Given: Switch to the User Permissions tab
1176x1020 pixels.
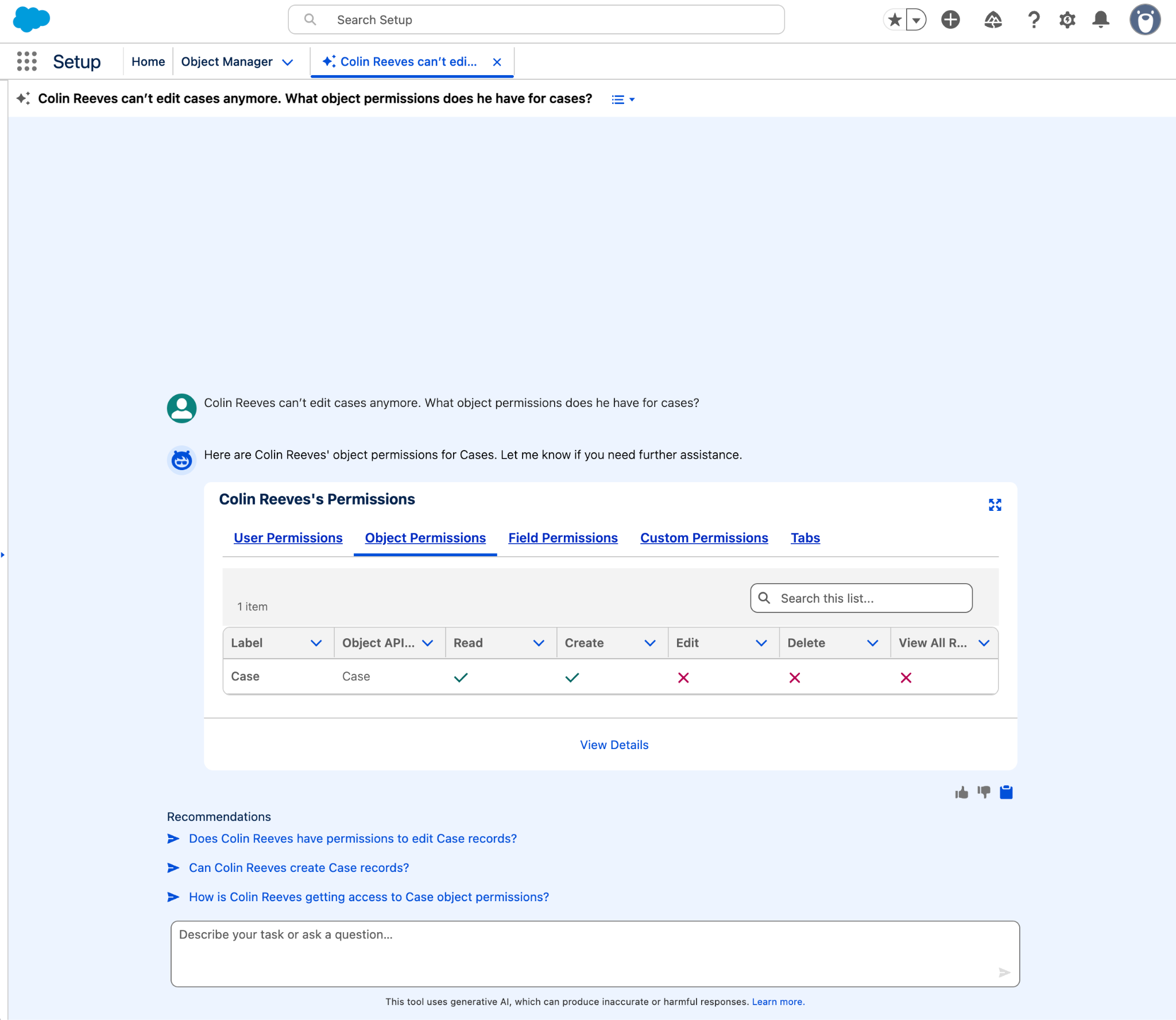Looking at the screenshot, I should (x=288, y=538).
